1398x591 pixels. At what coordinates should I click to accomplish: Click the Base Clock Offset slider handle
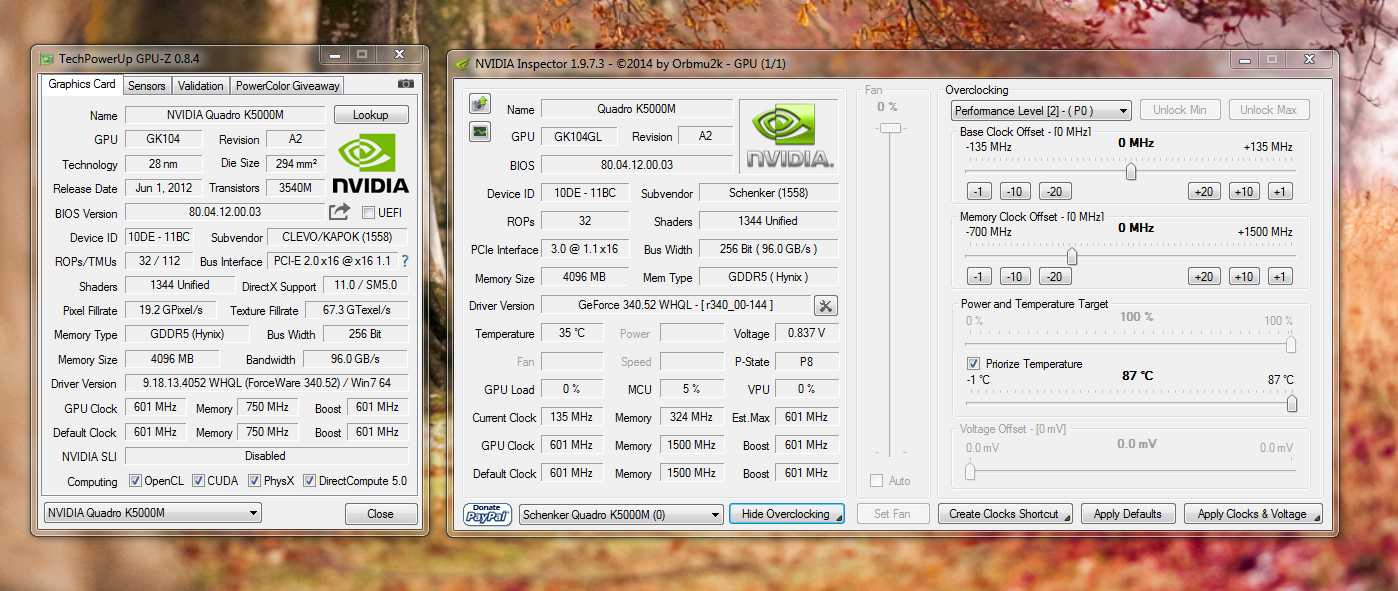pos(1131,171)
